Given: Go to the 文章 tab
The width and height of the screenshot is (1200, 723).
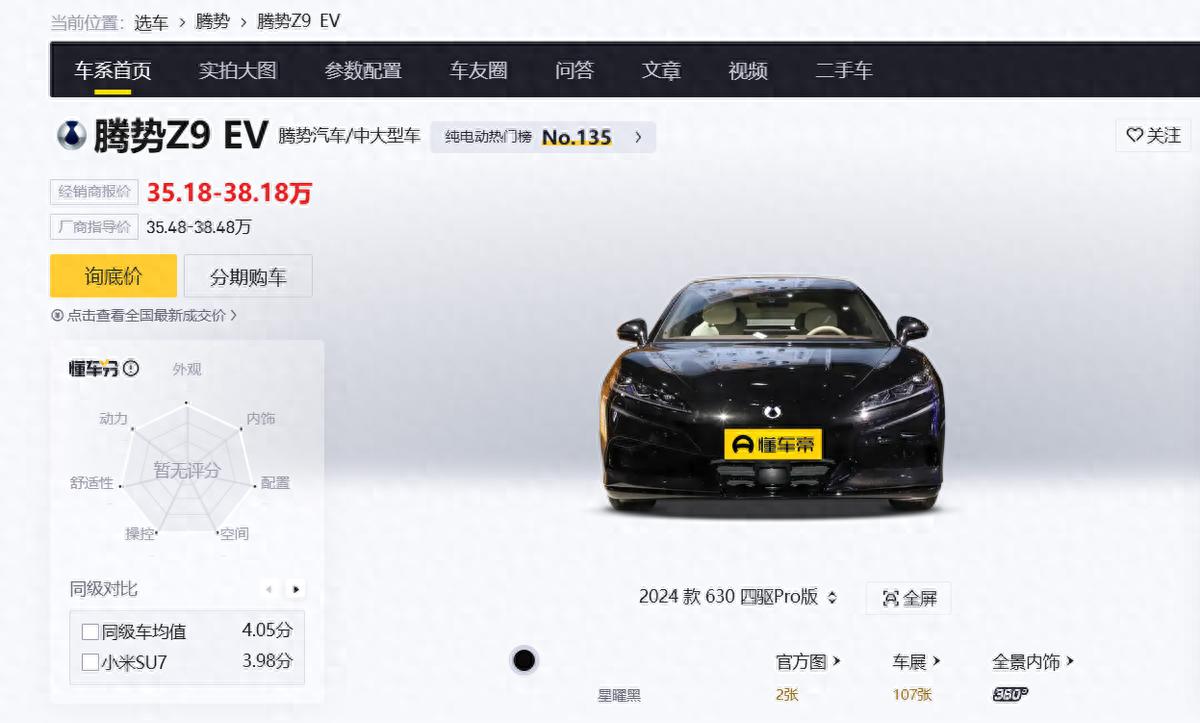Looking at the screenshot, I should tap(661, 70).
